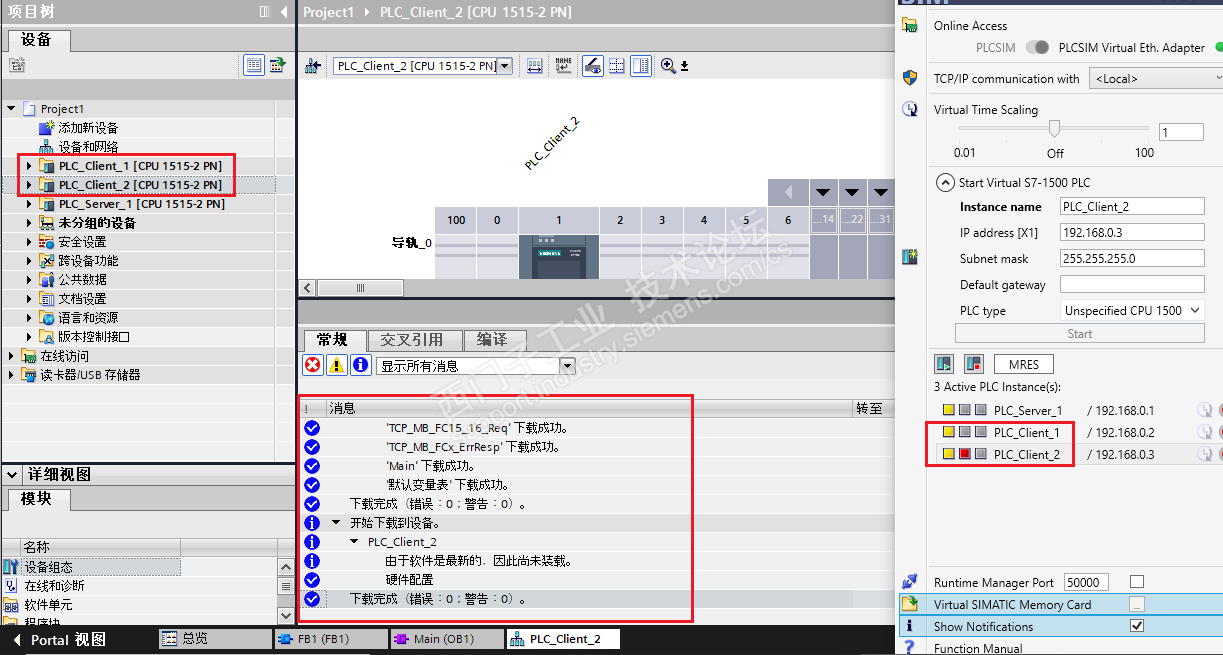This screenshot has height=655, width=1223.
Task: Click the new group icon below 设备 tab
Action: tap(17, 65)
